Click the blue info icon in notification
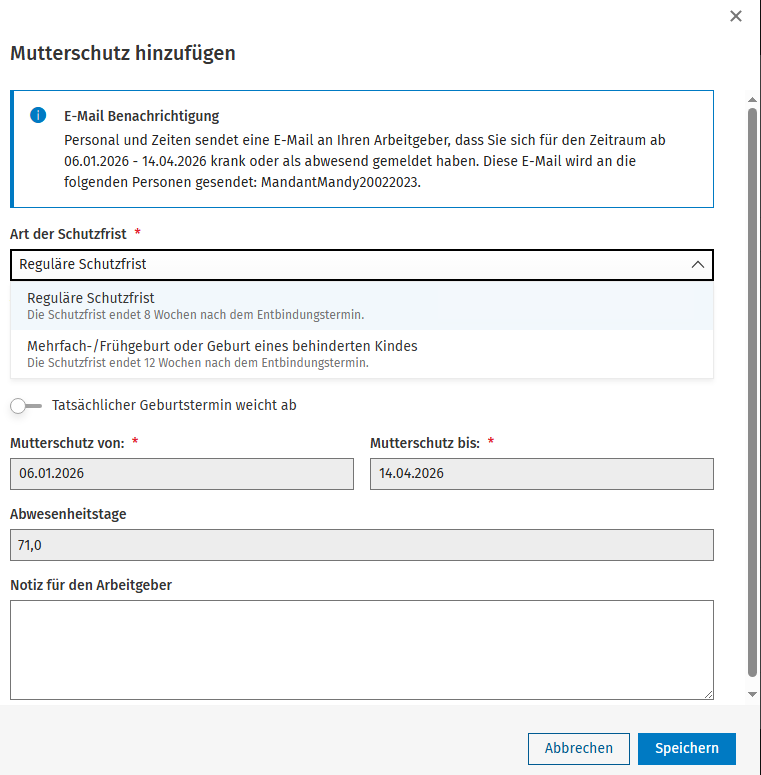The width and height of the screenshot is (761, 775). tap(38, 115)
